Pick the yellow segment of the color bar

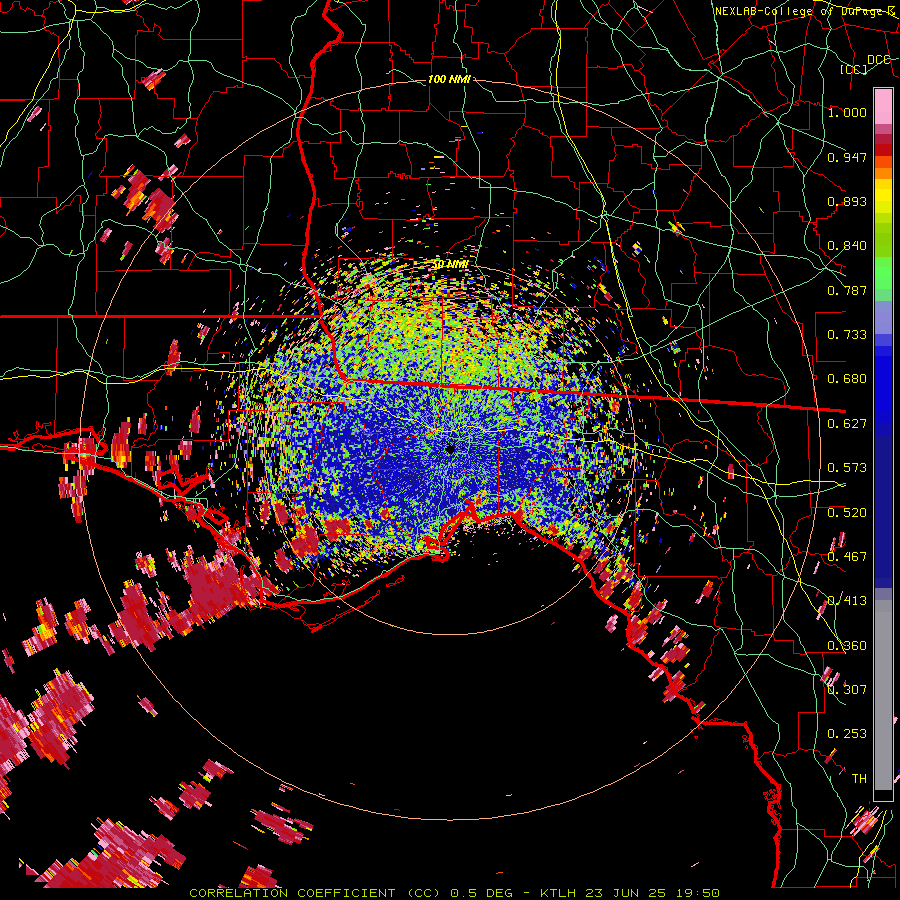883,196
